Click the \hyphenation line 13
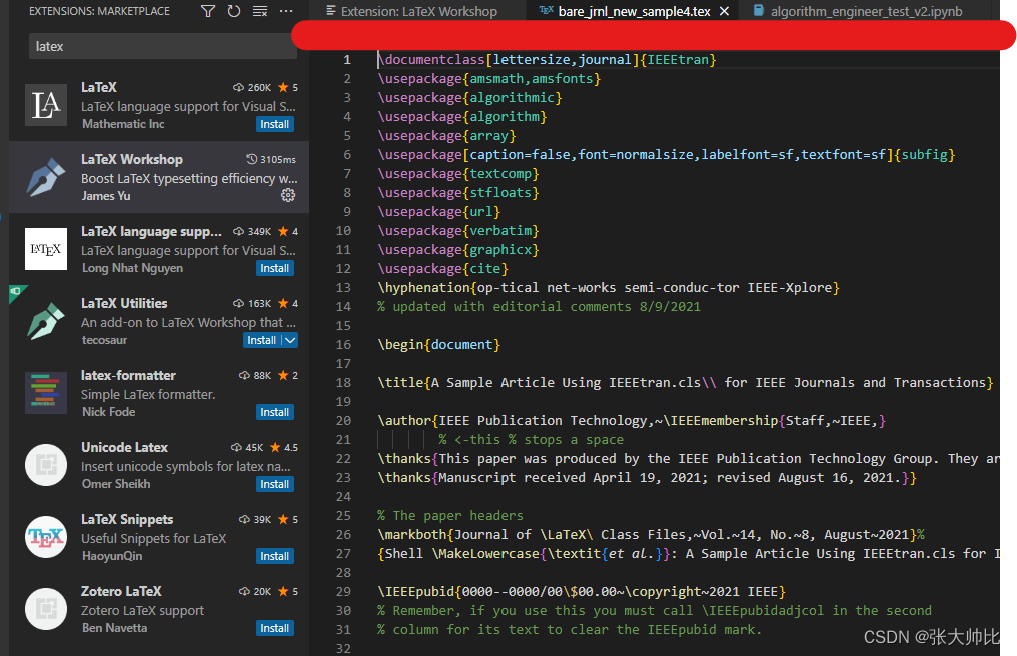Viewport: 1017px width, 656px height. [x=608, y=287]
